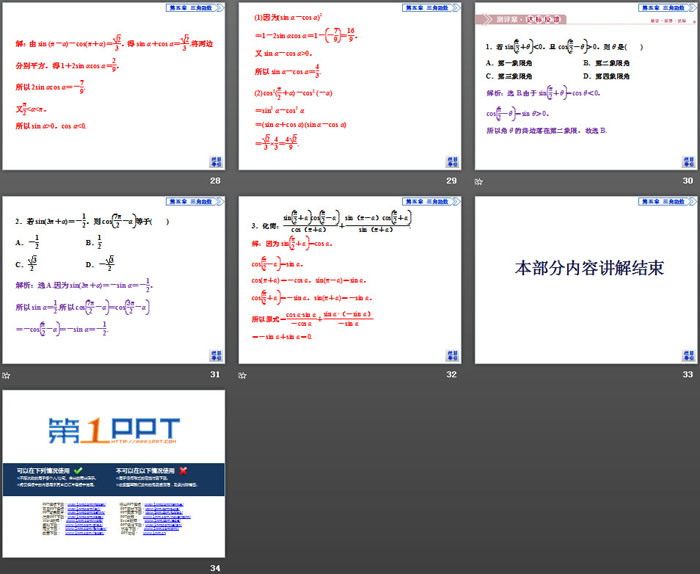
Task: Click the left column blue links on slide 34
Action: (85, 522)
